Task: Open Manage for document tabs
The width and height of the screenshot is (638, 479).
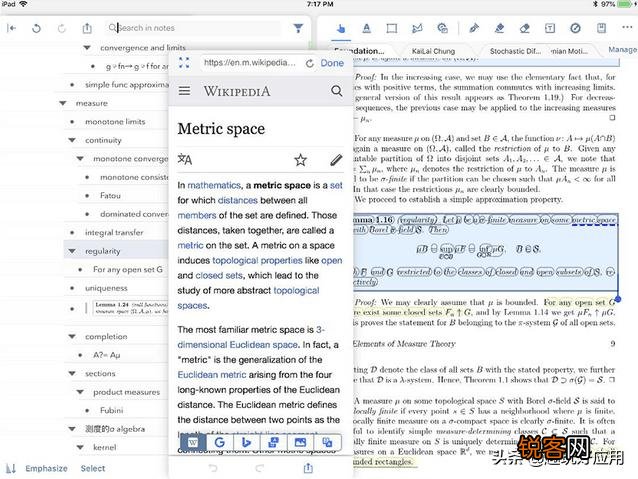Action: [x=623, y=50]
